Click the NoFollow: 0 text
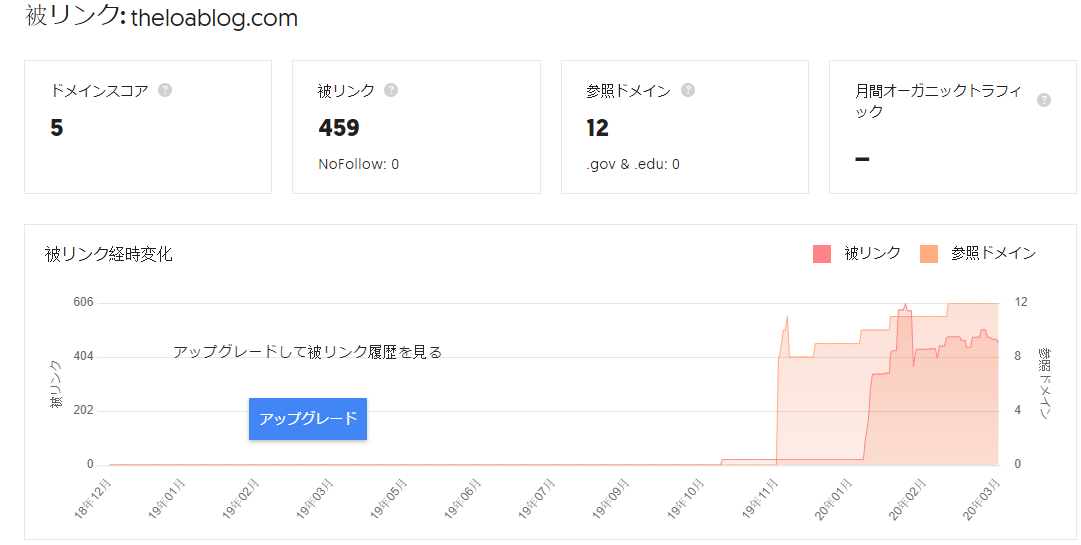This screenshot has width=1081, height=545. tap(358, 164)
